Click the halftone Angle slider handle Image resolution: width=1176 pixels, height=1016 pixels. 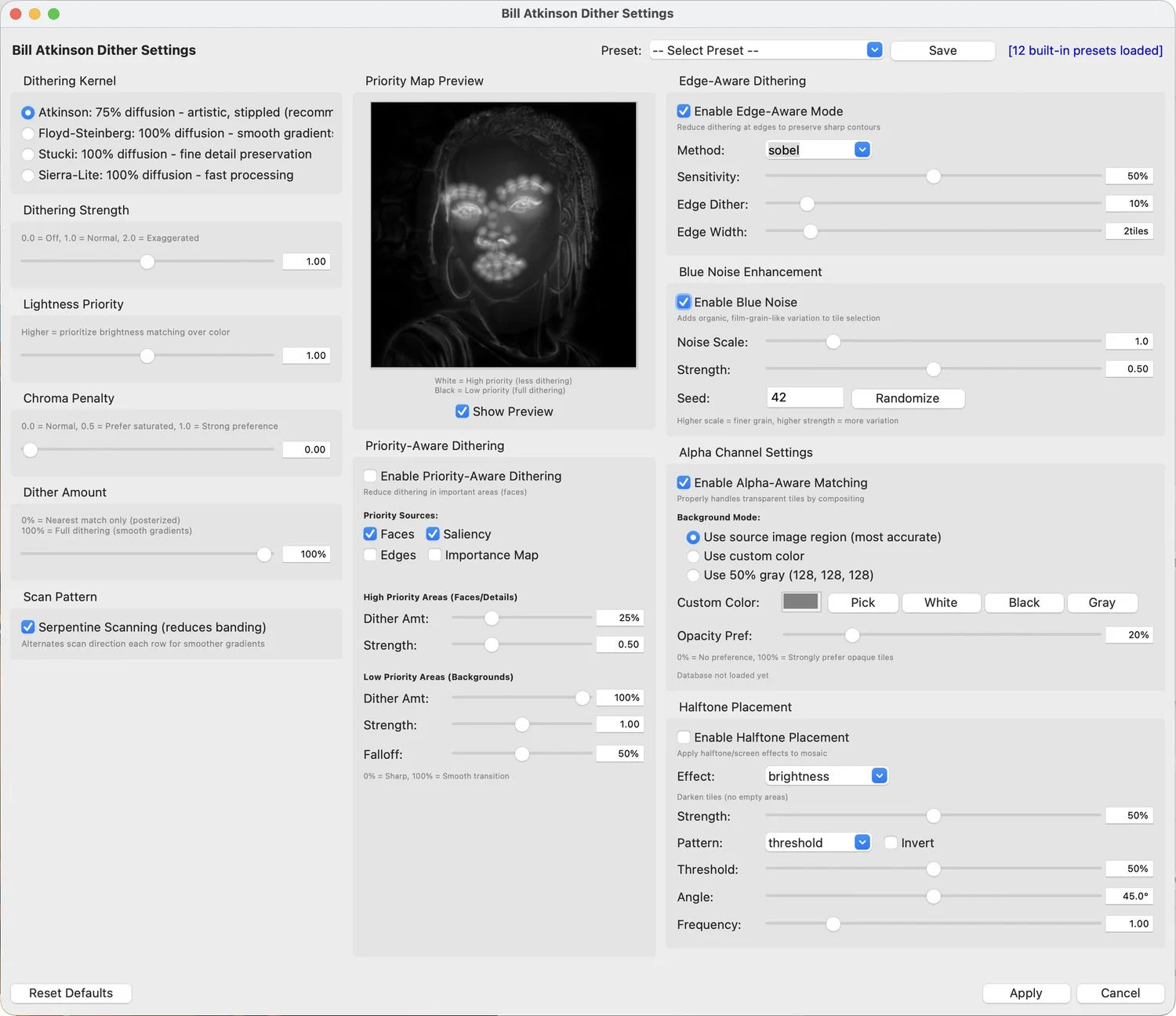[x=933, y=896]
